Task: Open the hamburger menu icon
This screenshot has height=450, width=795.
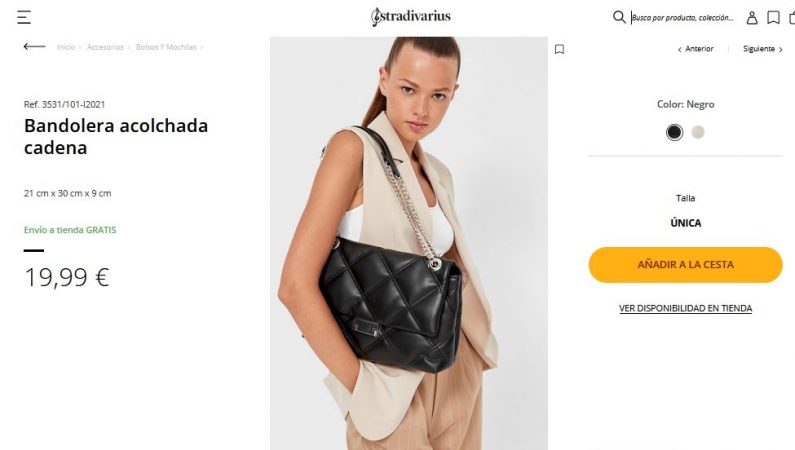Action: [24, 17]
